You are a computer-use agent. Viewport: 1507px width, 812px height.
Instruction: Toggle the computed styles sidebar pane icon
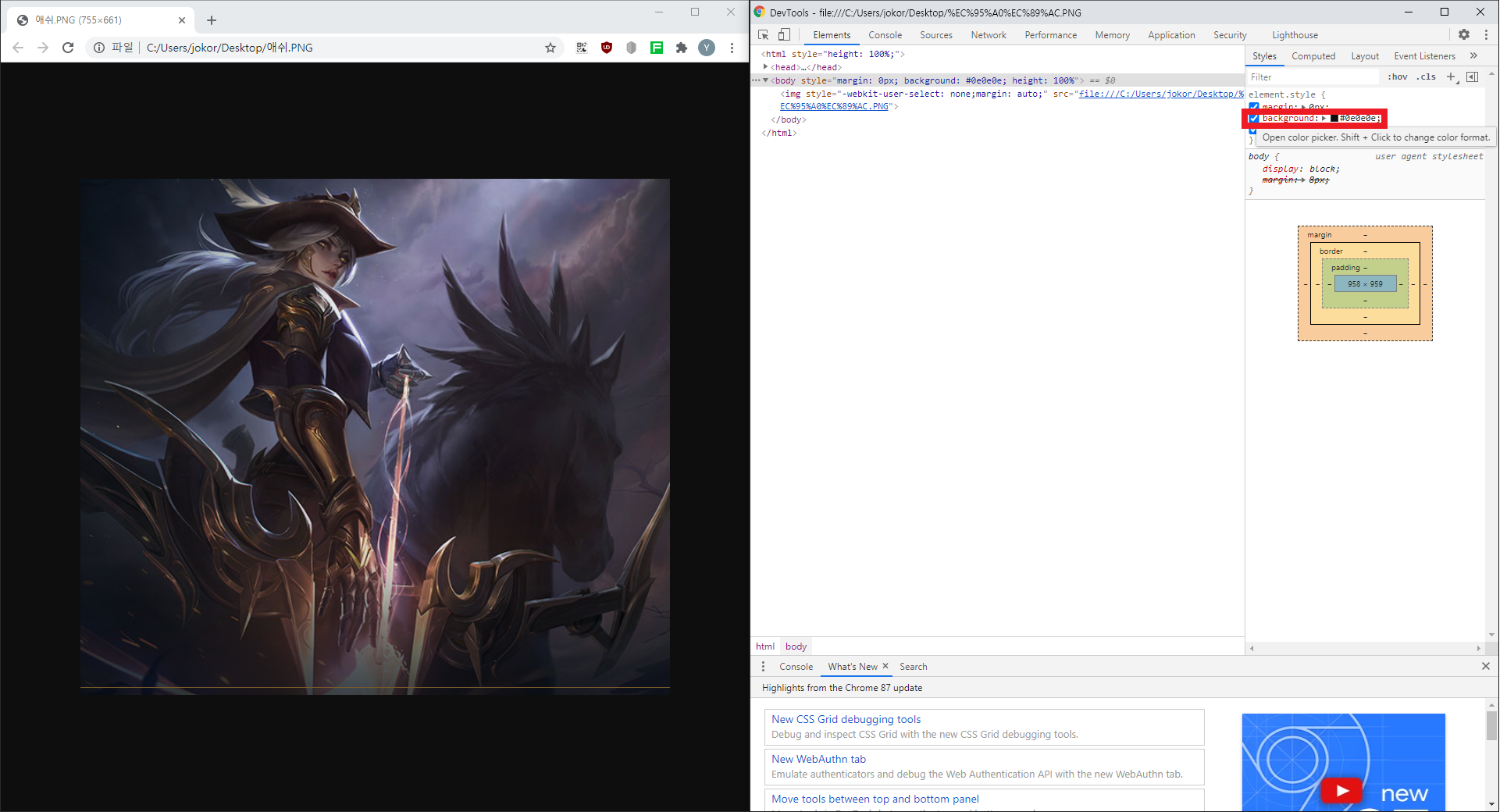coord(1473,77)
